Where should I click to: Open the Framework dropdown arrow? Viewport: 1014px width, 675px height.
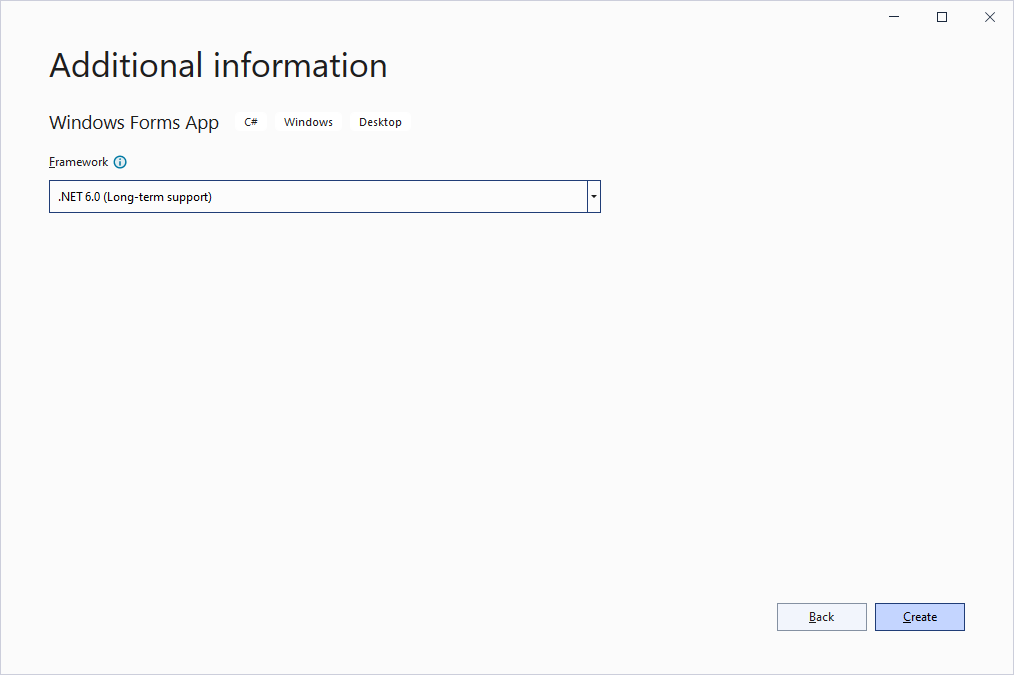[x=594, y=197]
